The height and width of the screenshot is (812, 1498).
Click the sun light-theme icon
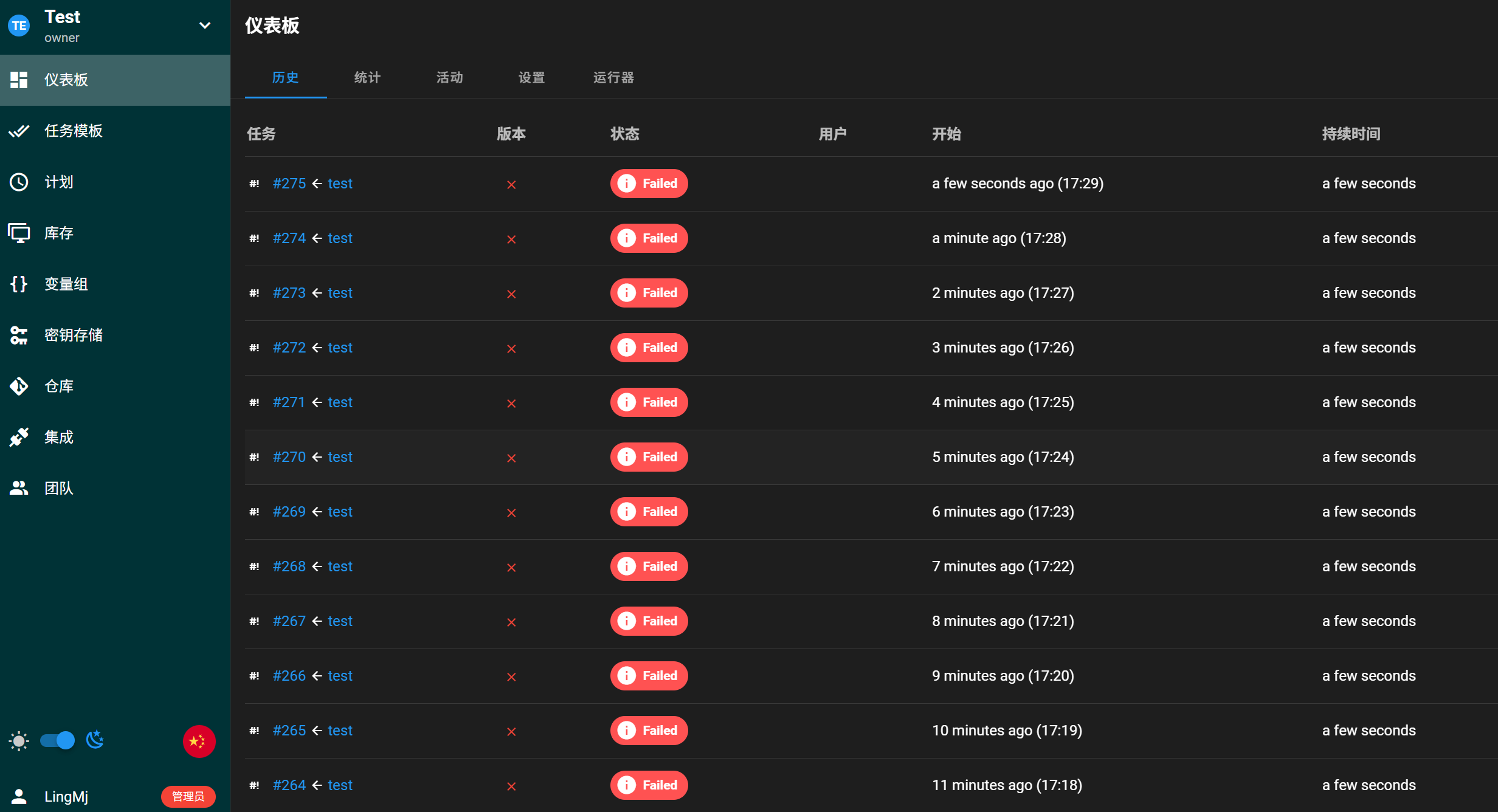click(19, 741)
